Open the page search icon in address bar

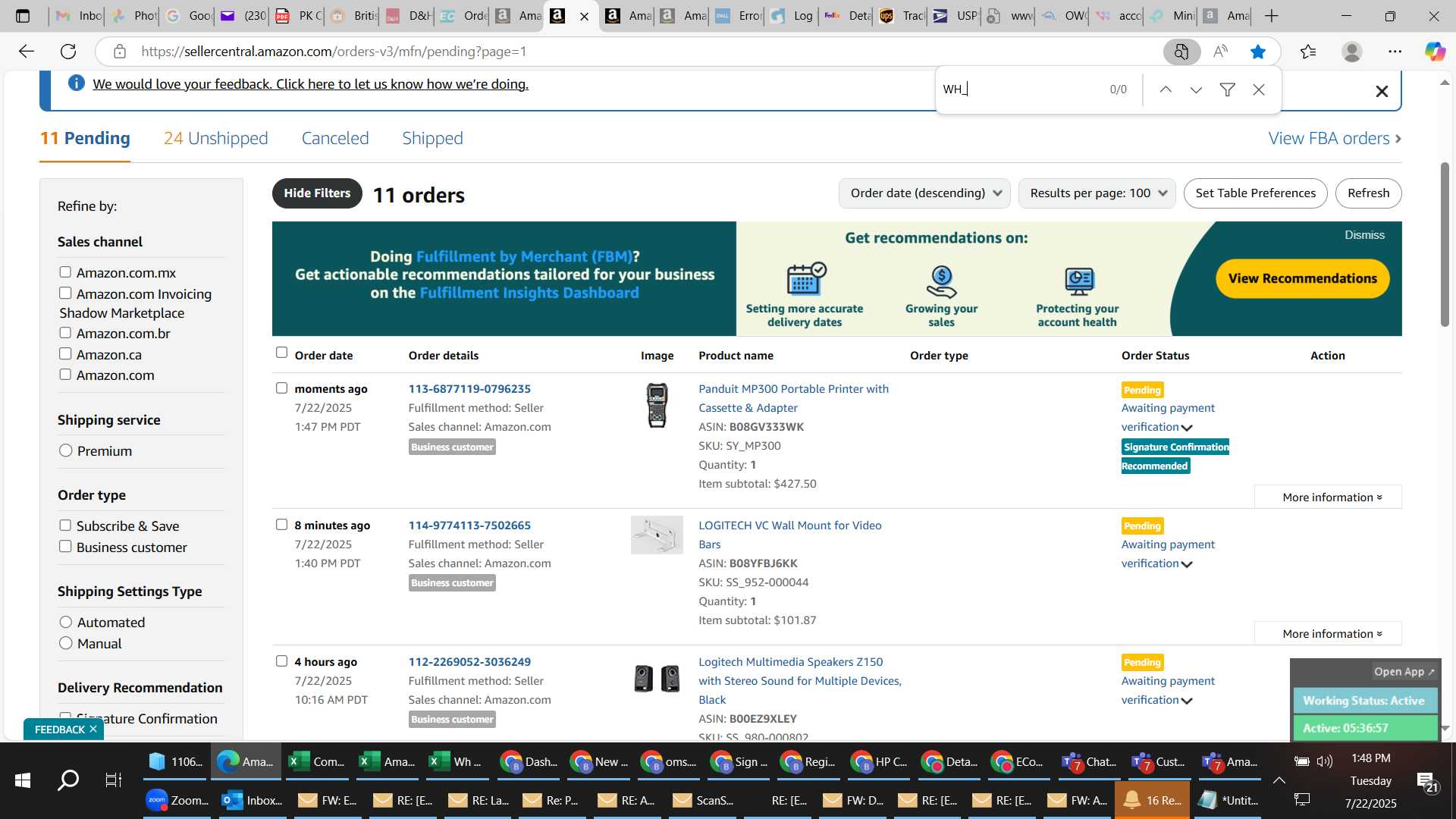pos(1181,52)
